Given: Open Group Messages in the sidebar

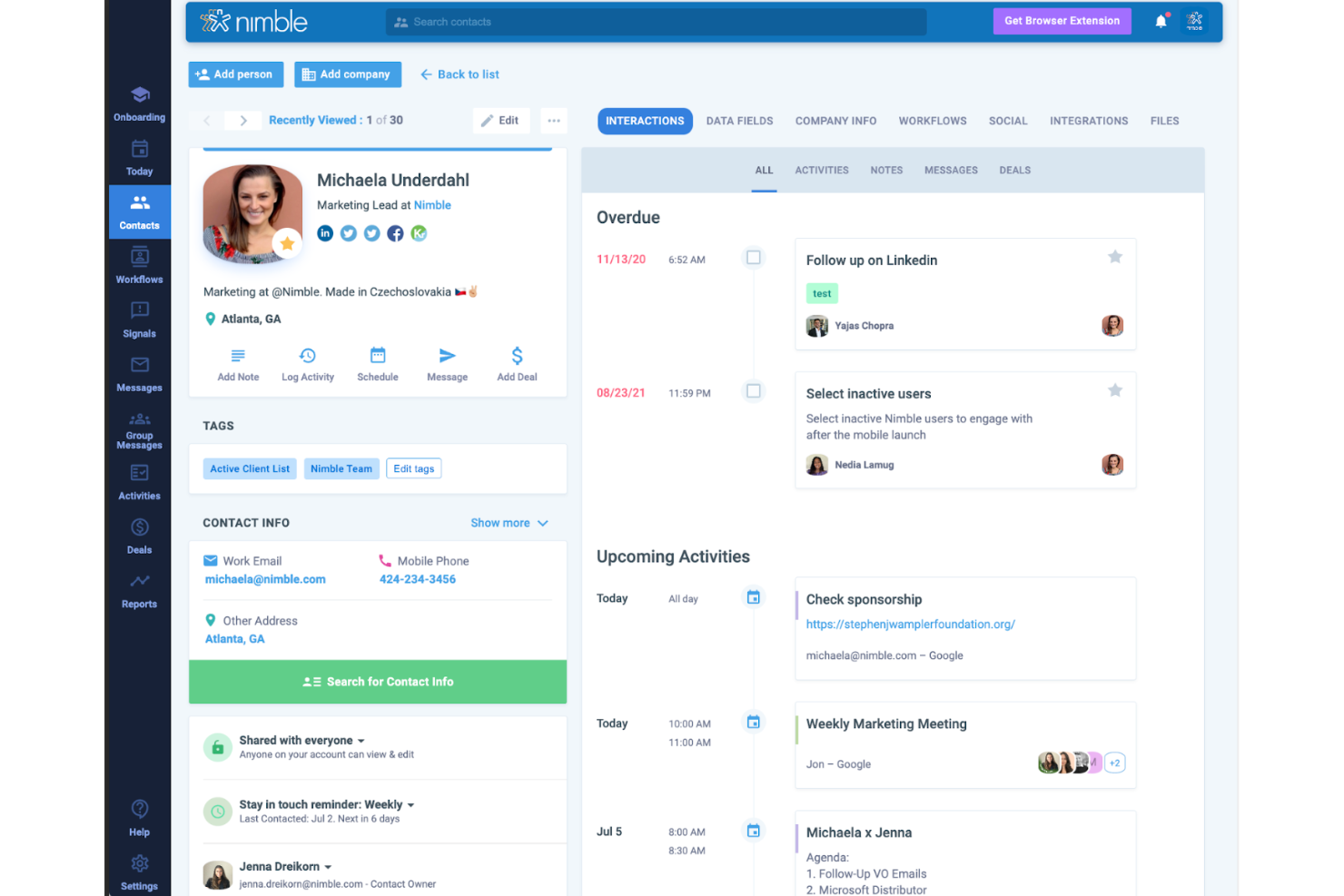Looking at the screenshot, I should (139, 430).
